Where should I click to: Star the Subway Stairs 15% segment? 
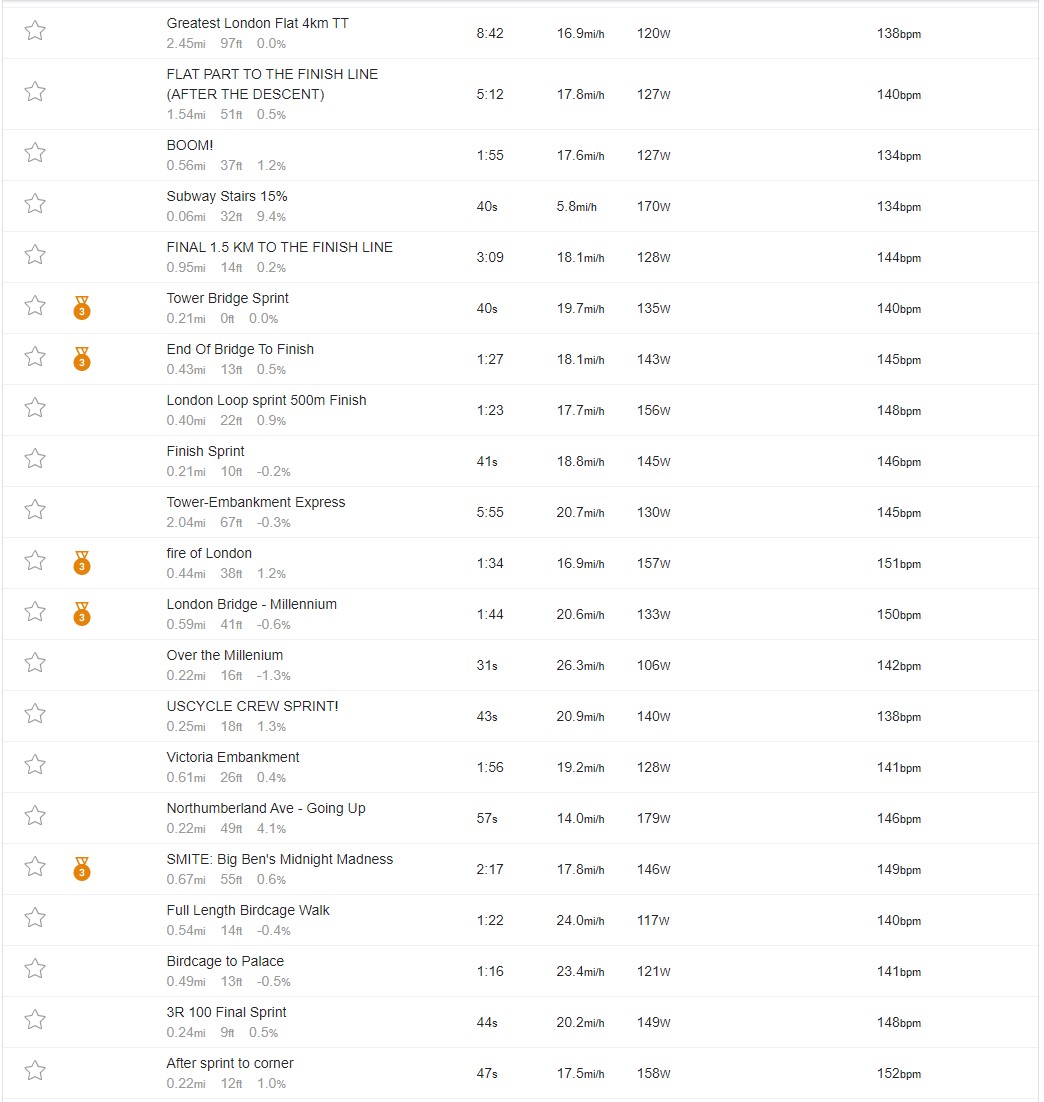click(x=35, y=204)
